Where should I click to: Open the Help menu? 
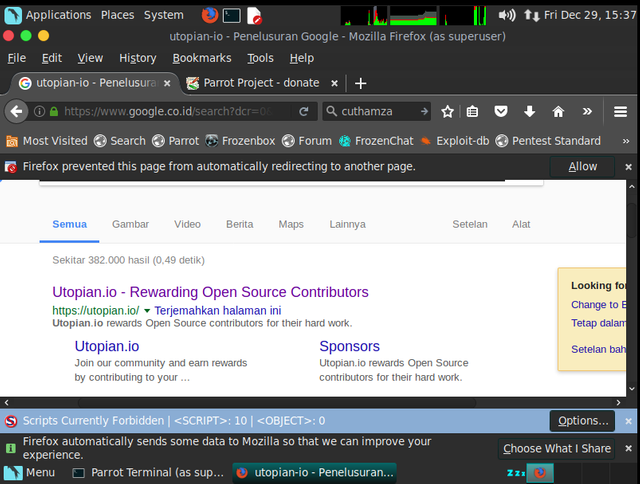(x=302, y=58)
